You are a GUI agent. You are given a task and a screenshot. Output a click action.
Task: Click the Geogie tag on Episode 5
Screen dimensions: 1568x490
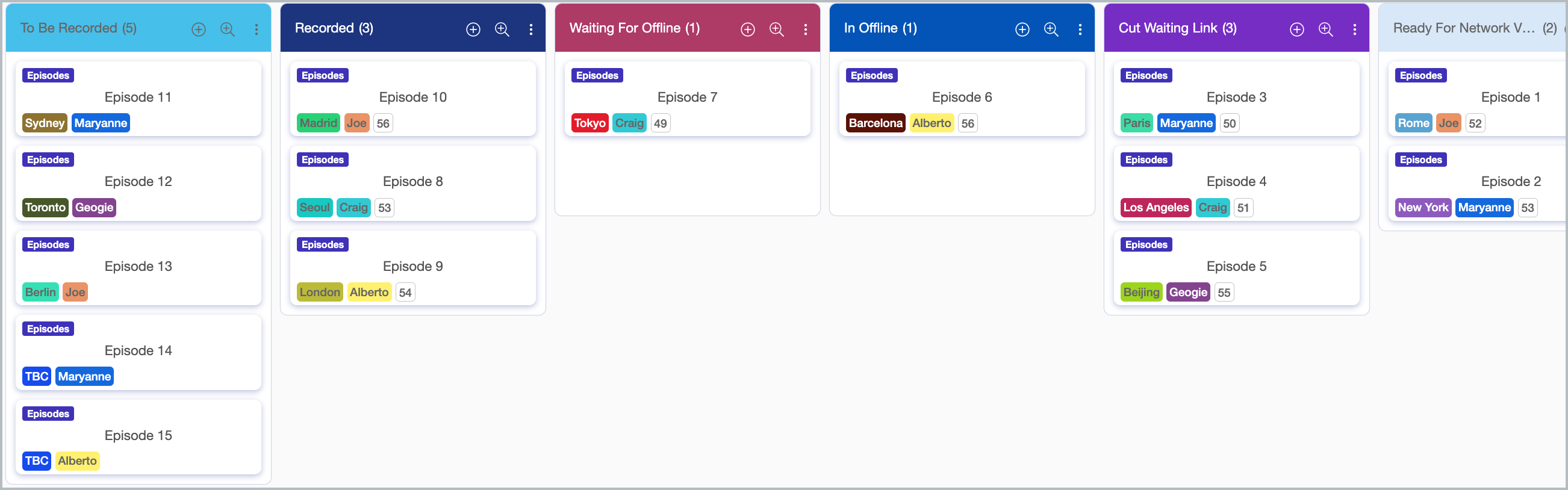[x=1188, y=292]
